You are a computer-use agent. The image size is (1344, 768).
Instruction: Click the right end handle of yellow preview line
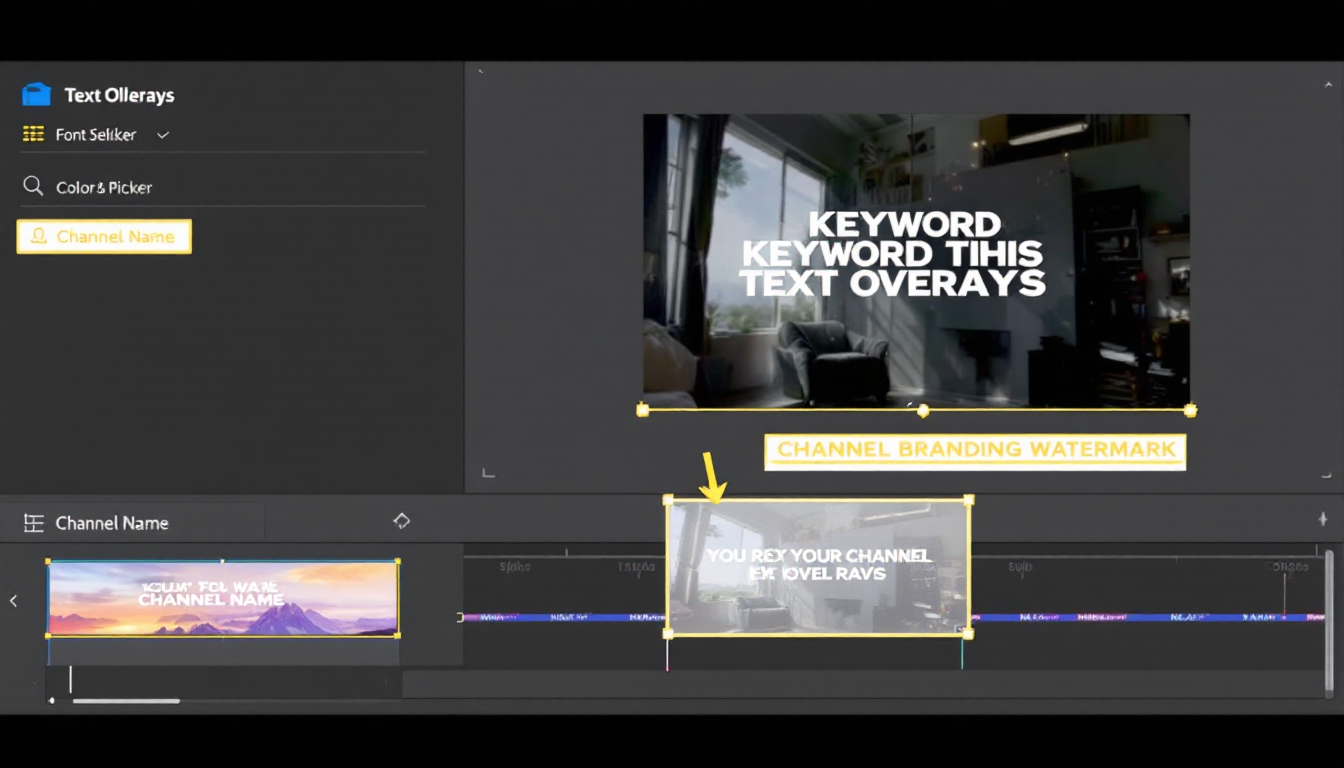coord(1190,410)
